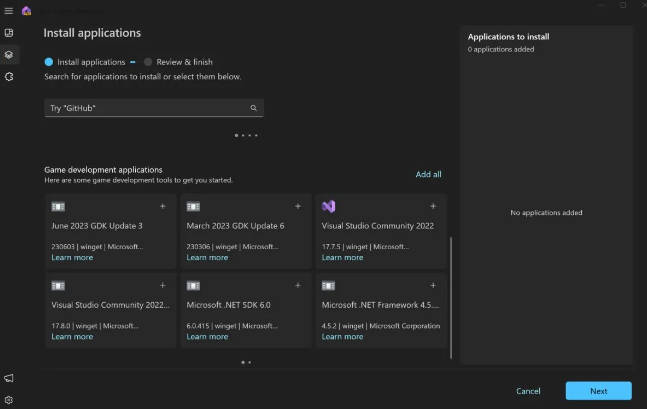
Task: Open the Dashboard sidebar icon
Action: (9, 33)
